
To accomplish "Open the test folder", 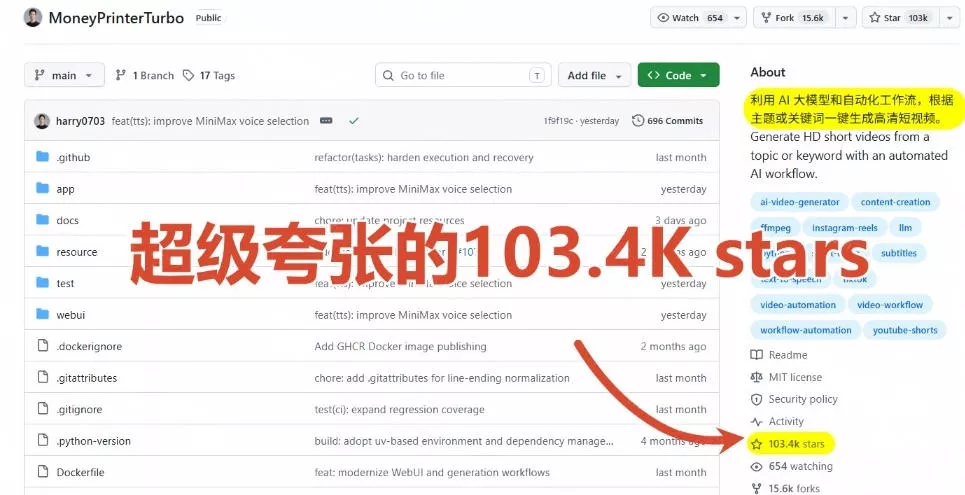I will coord(65,283).
